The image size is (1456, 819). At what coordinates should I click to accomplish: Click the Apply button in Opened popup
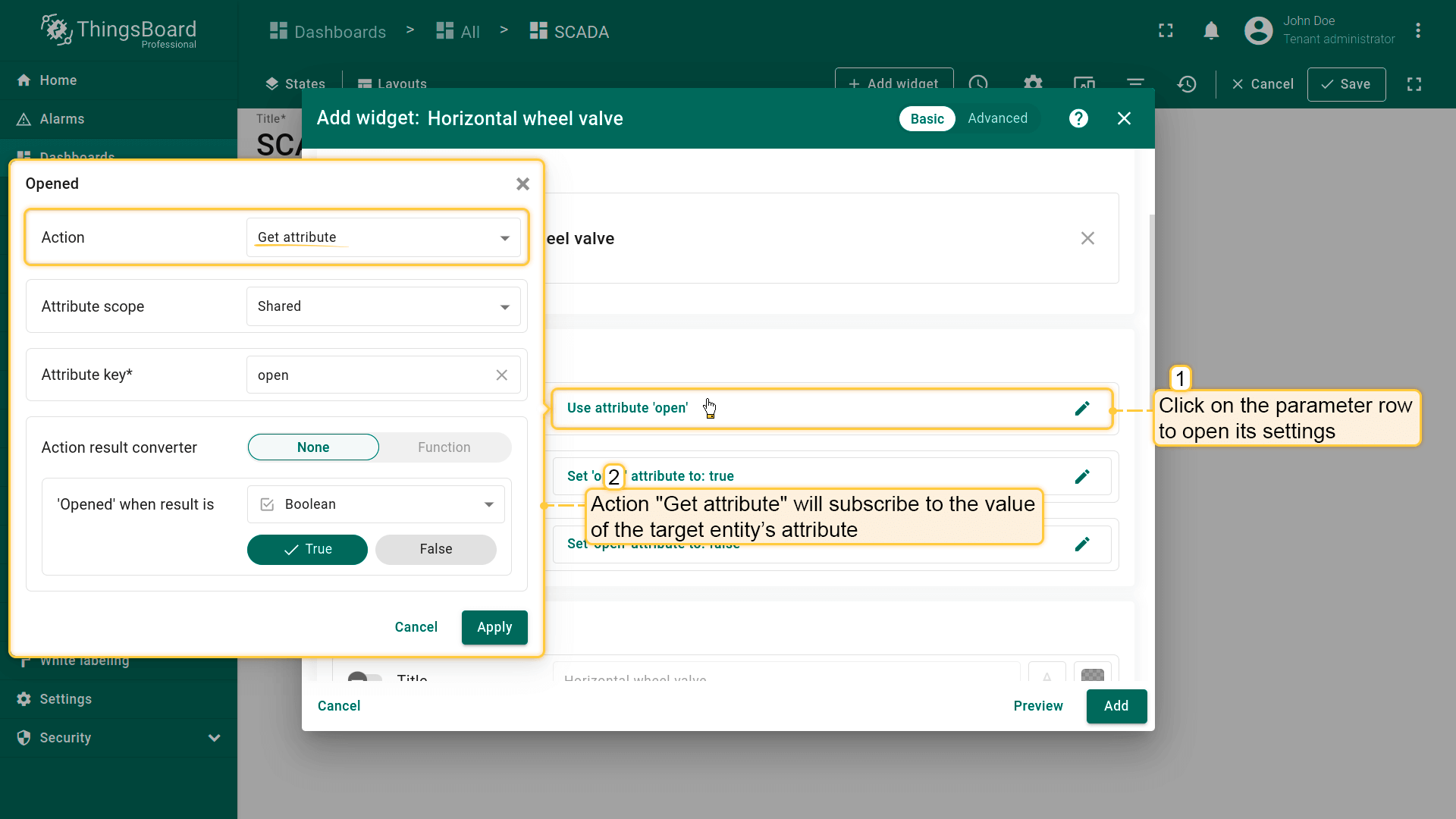click(x=494, y=628)
